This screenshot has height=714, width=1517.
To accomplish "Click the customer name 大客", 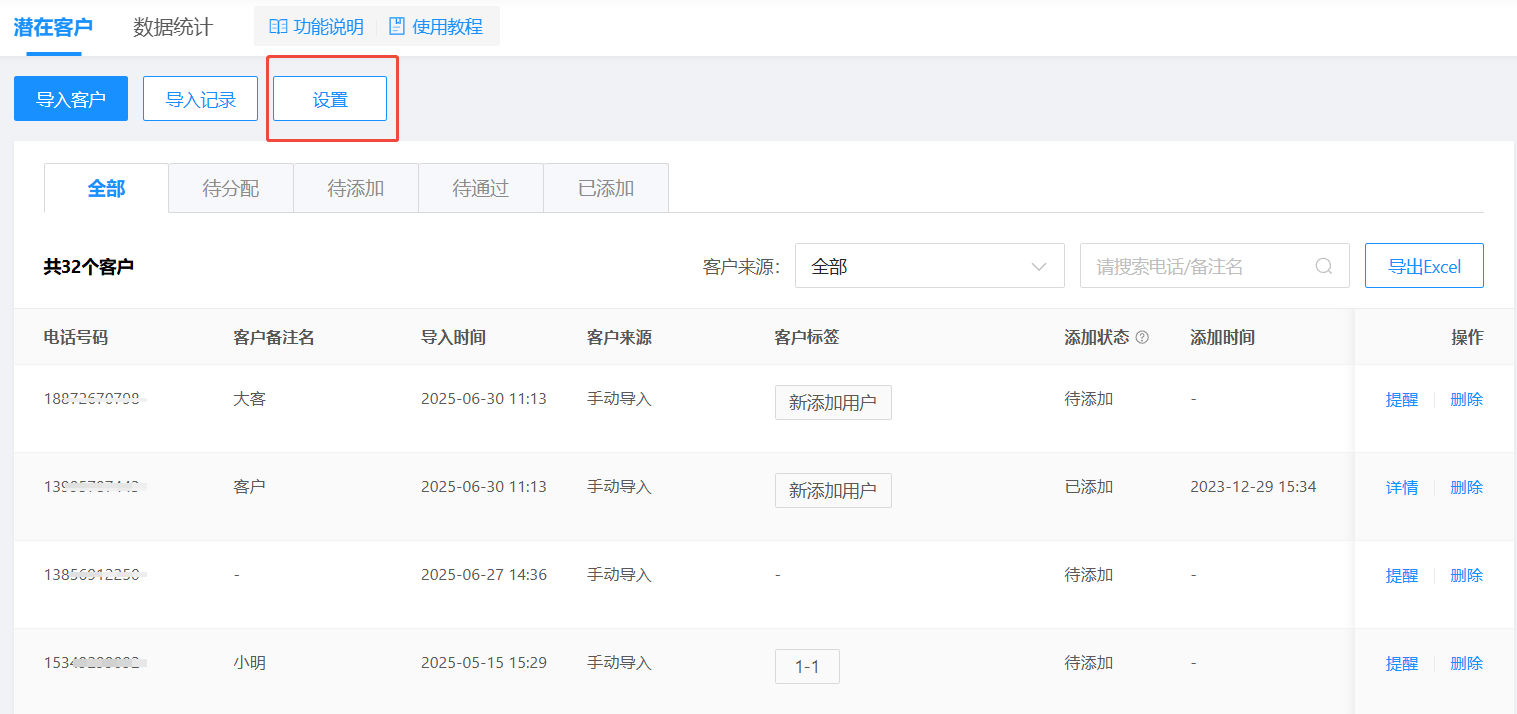I will click(x=250, y=399).
